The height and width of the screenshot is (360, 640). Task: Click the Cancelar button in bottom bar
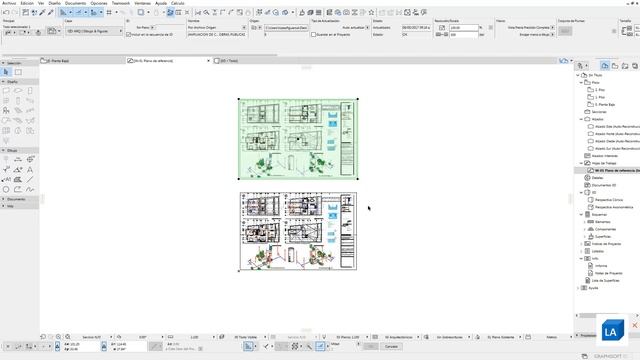click(391, 347)
